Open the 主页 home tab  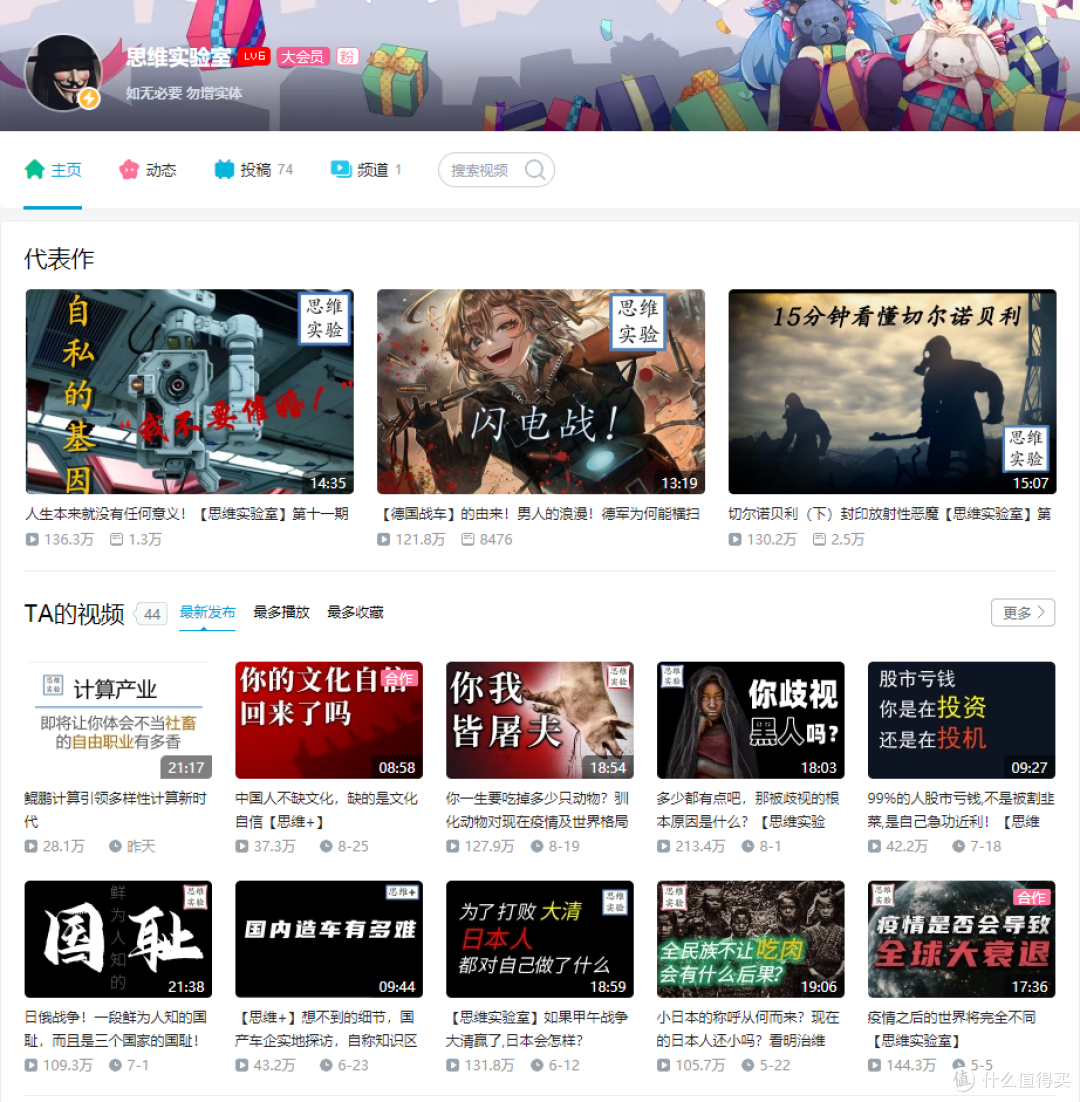[x=53, y=170]
